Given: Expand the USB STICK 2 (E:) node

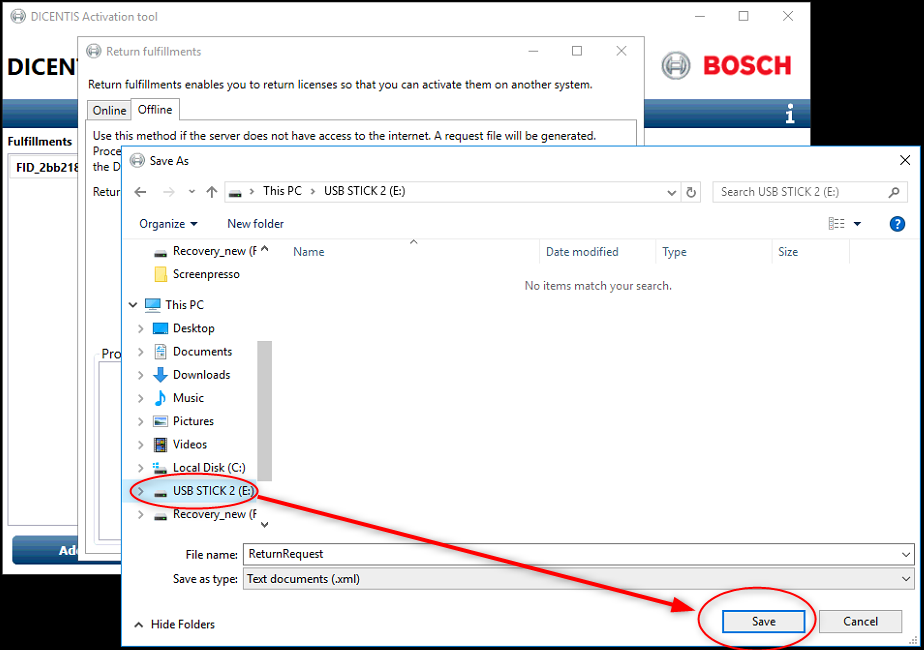Looking at the screenshot, I should (x=140, y=491).
